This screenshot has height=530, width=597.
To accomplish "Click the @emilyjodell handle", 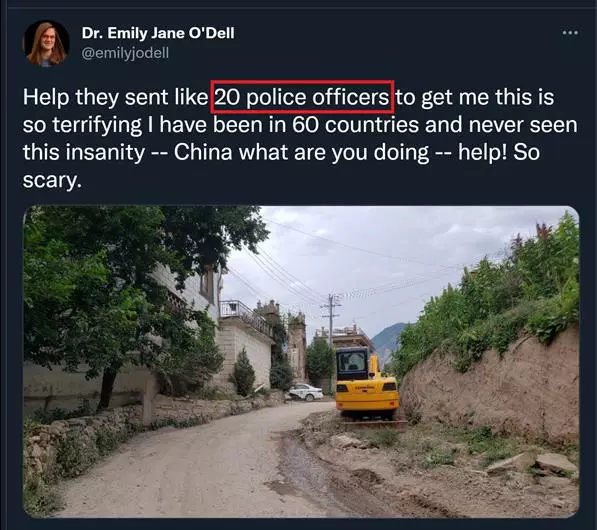I will click(125, 53).
